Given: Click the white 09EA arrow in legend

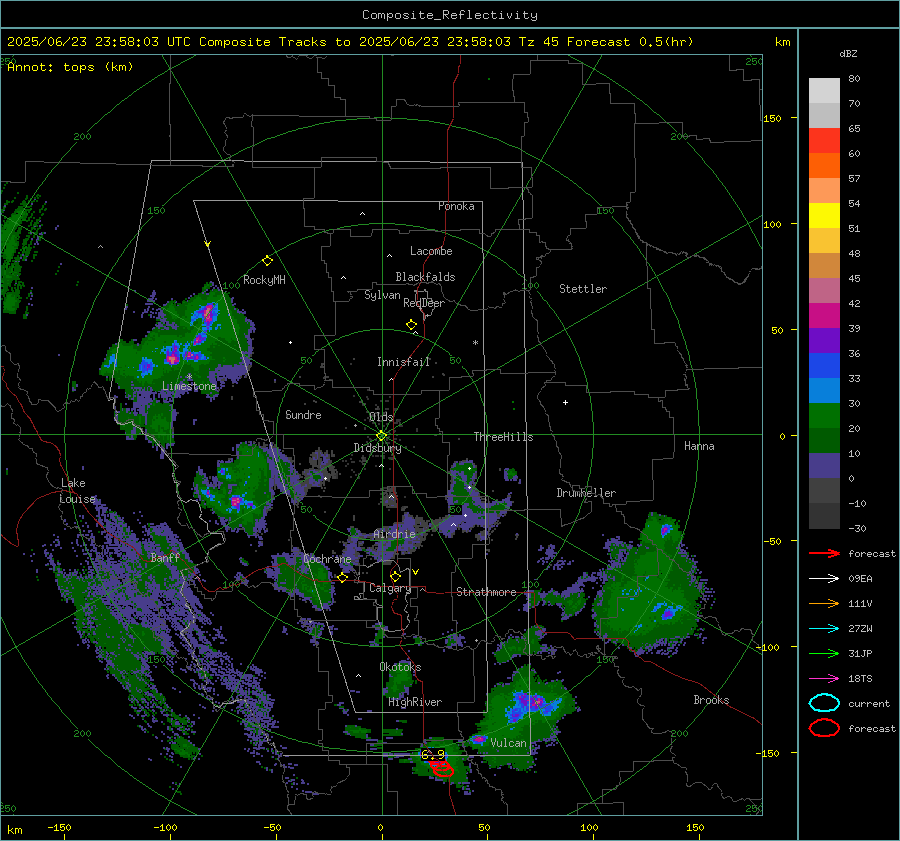Looking at the screenshot, I should [824, 579].
